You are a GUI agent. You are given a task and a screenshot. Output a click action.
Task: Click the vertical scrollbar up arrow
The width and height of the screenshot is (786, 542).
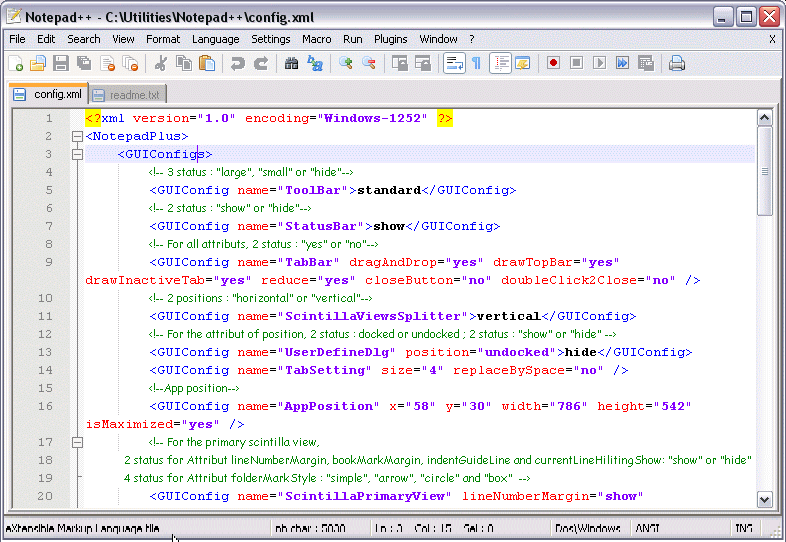pos(764,118)
